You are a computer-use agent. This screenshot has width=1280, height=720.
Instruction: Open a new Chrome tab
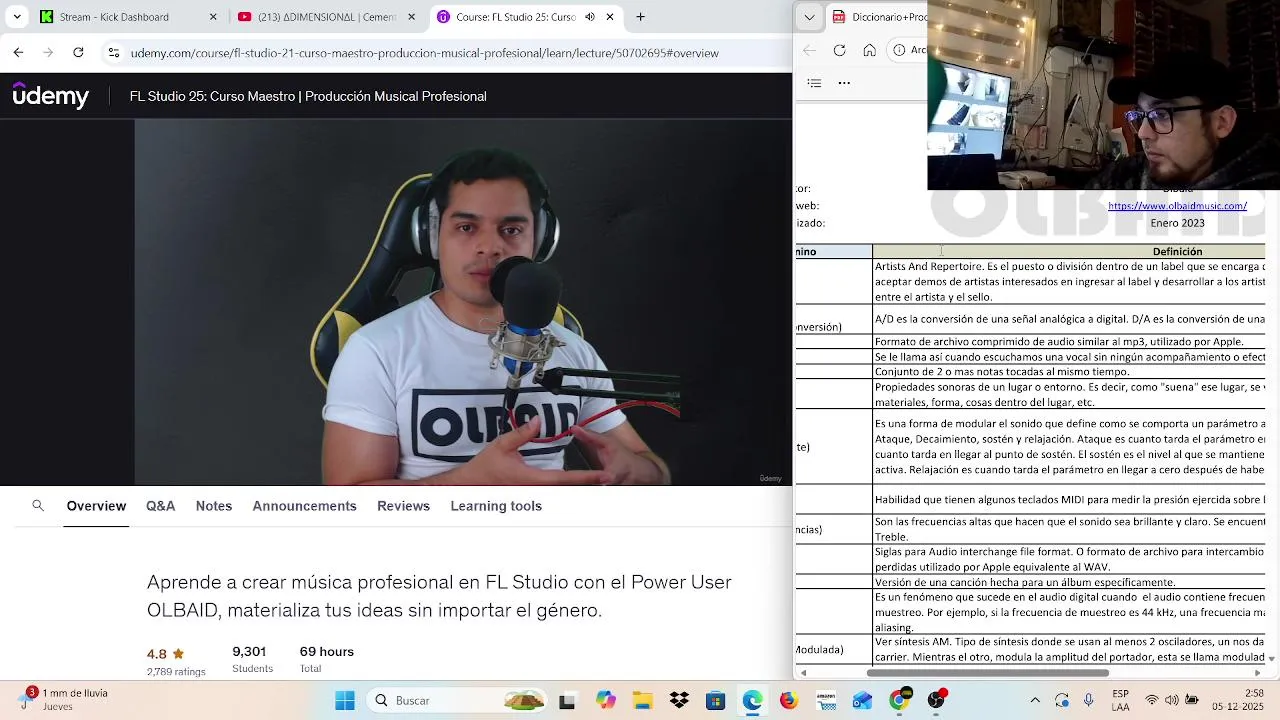tap(641, 17)
